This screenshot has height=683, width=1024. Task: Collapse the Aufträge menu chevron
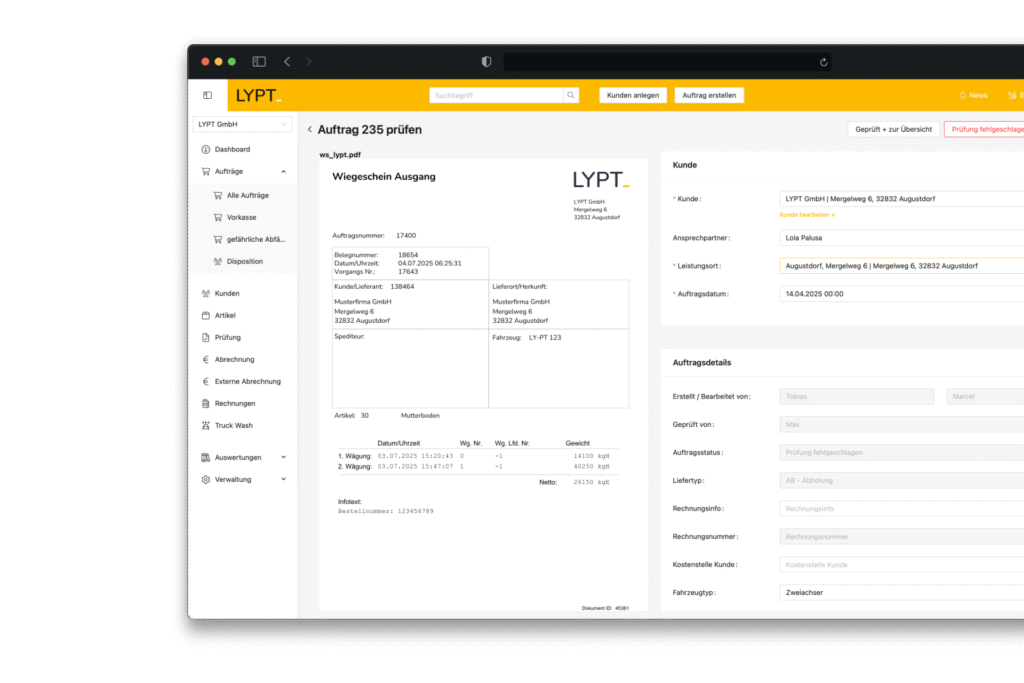pos(283,172)
